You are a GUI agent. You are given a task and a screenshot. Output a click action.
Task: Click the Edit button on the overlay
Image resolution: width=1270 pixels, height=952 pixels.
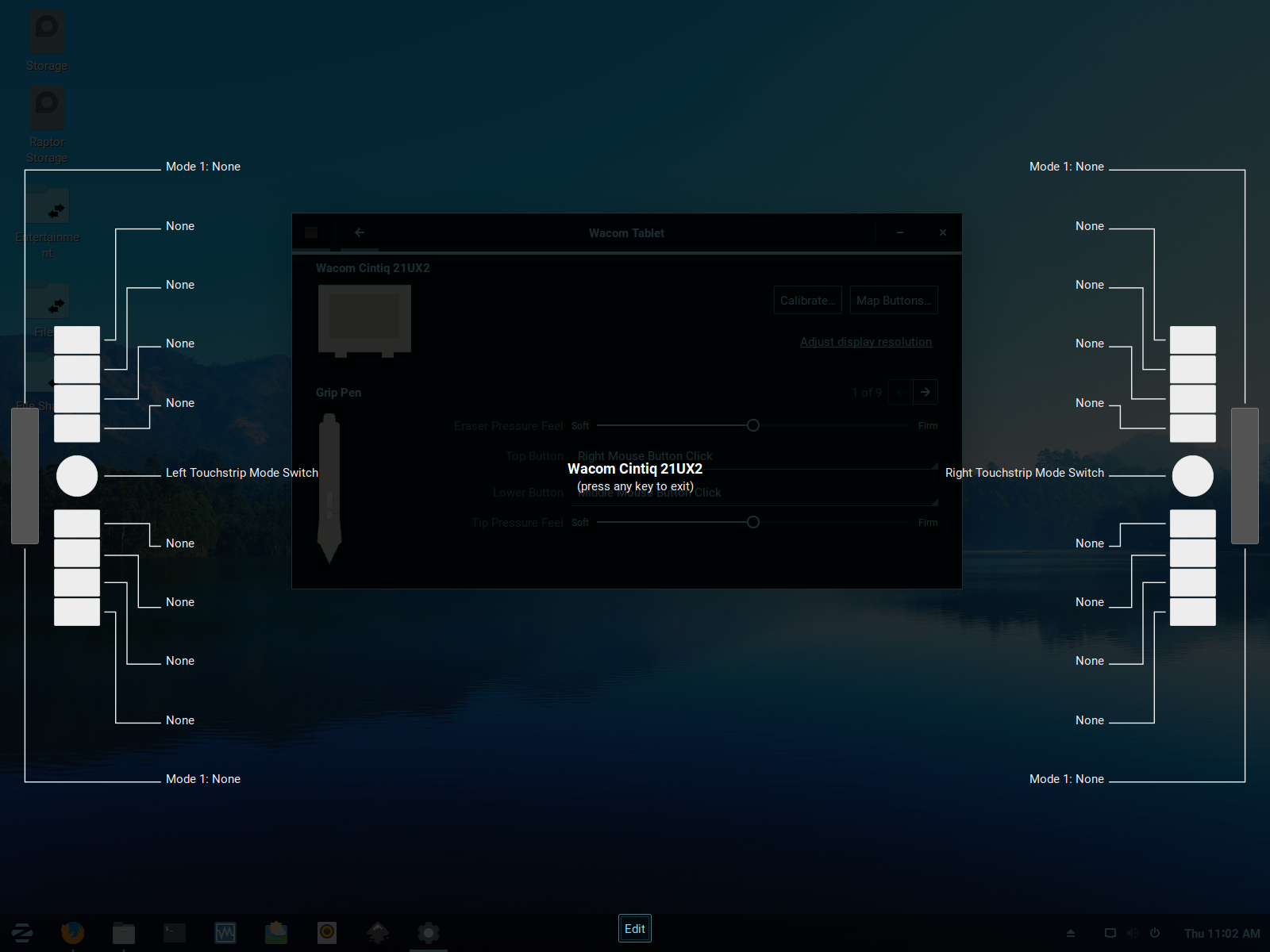(x=635, y=928)
